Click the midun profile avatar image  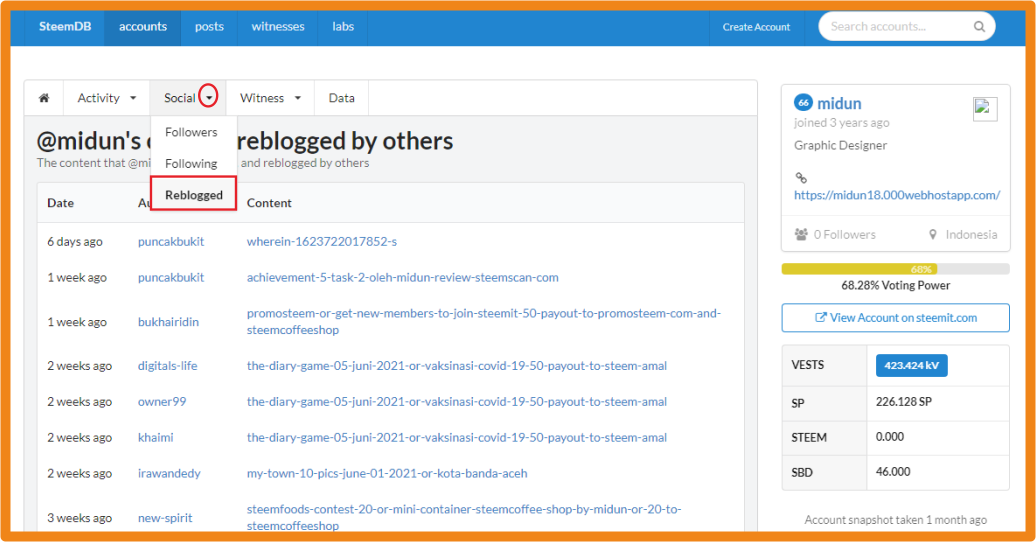984,108
